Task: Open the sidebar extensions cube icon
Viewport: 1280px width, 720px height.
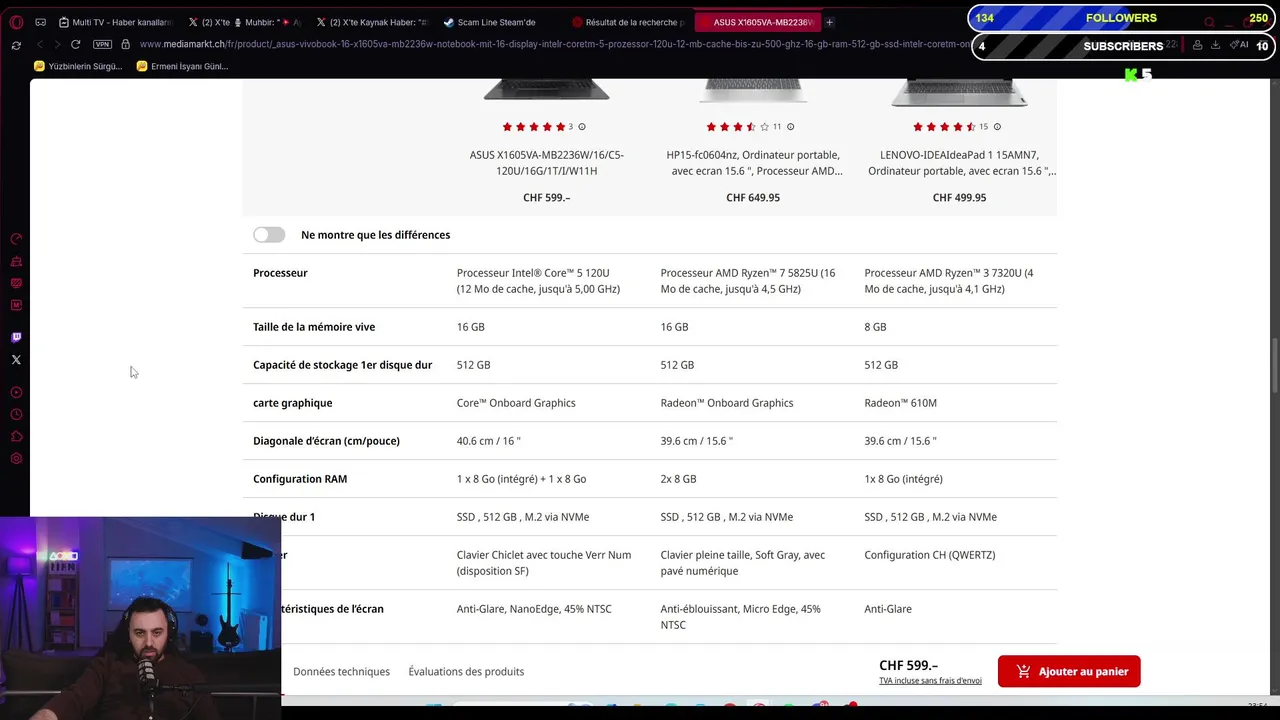Action: coord(16,436)
